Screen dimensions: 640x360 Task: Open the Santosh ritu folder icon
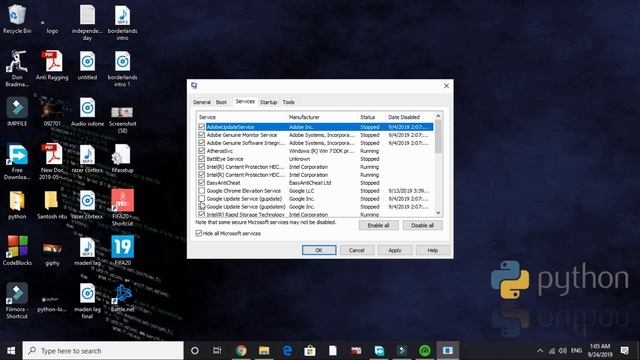pos(52,205)
